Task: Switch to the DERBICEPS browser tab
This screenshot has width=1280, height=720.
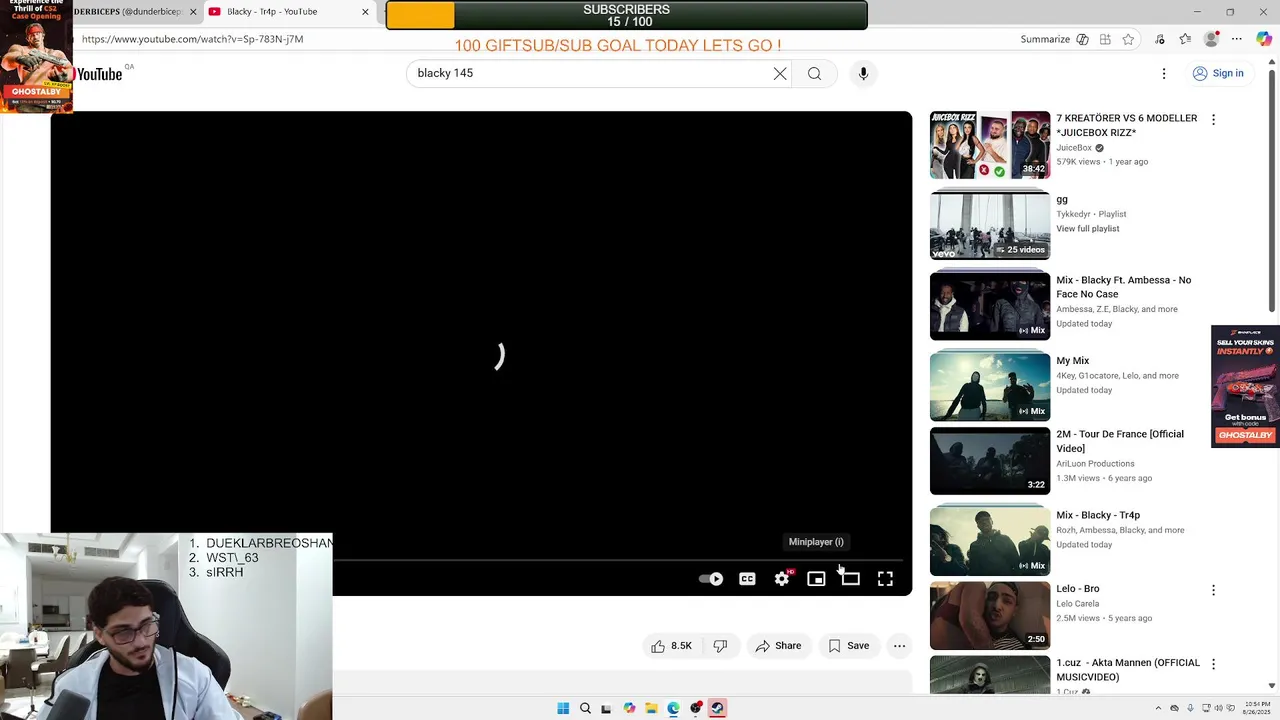Action: pos(137,12)
